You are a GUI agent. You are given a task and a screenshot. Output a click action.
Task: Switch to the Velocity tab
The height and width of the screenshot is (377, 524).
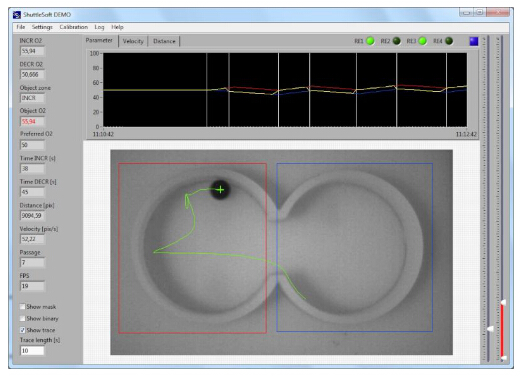coord(133,41)
